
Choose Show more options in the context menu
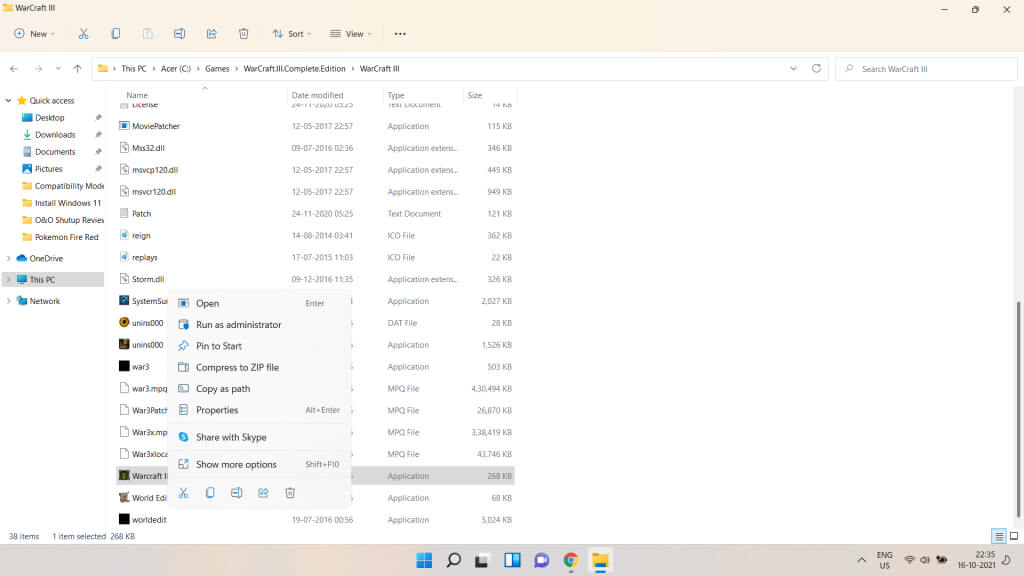236,464
